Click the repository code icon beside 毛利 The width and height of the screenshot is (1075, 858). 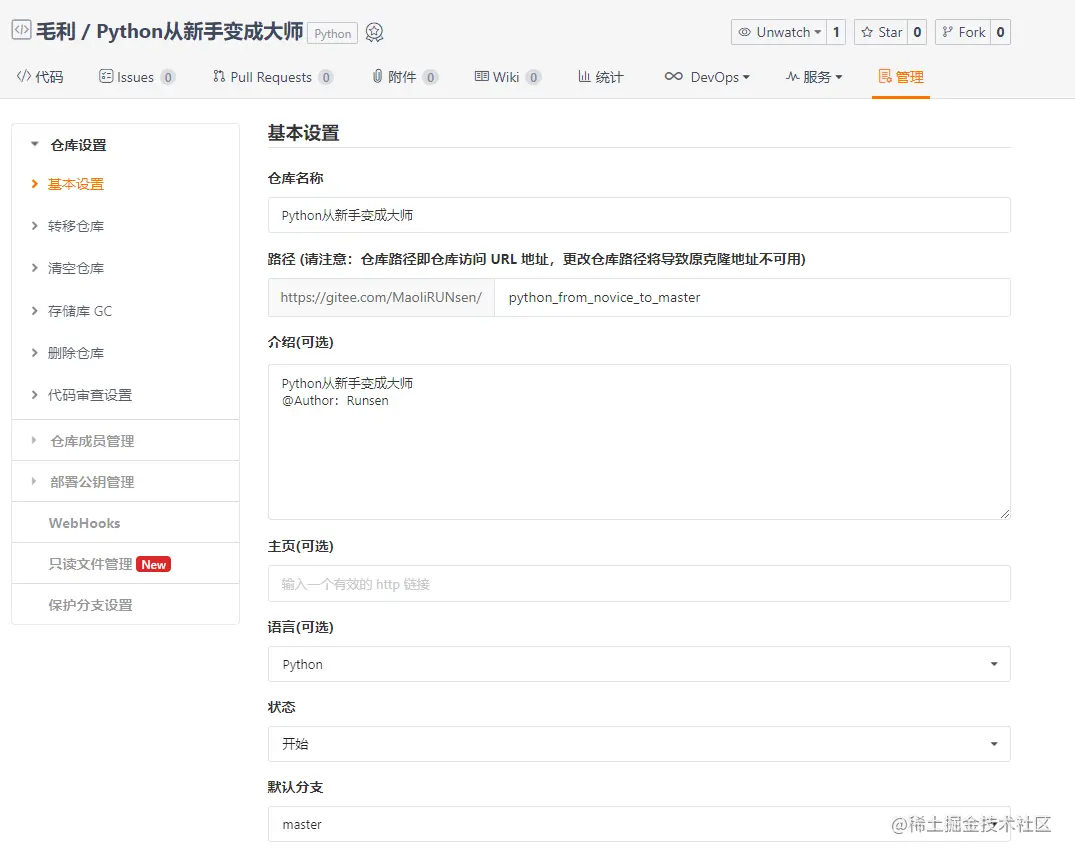[21, 31]
